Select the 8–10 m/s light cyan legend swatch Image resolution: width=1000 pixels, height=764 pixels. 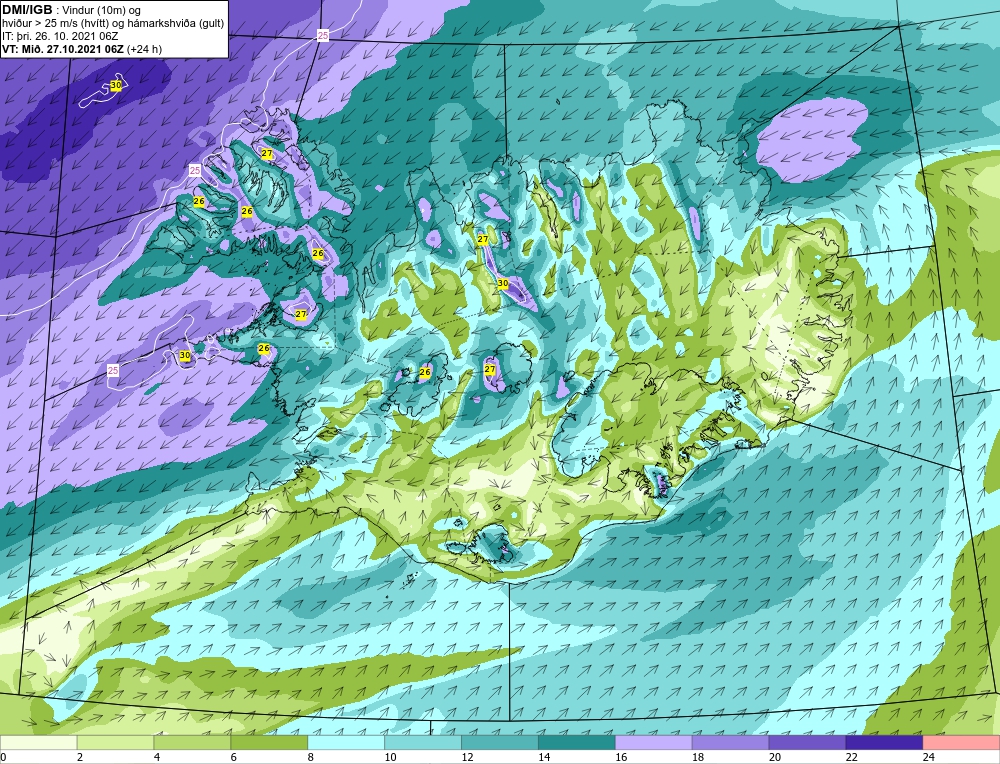[346, 743]
